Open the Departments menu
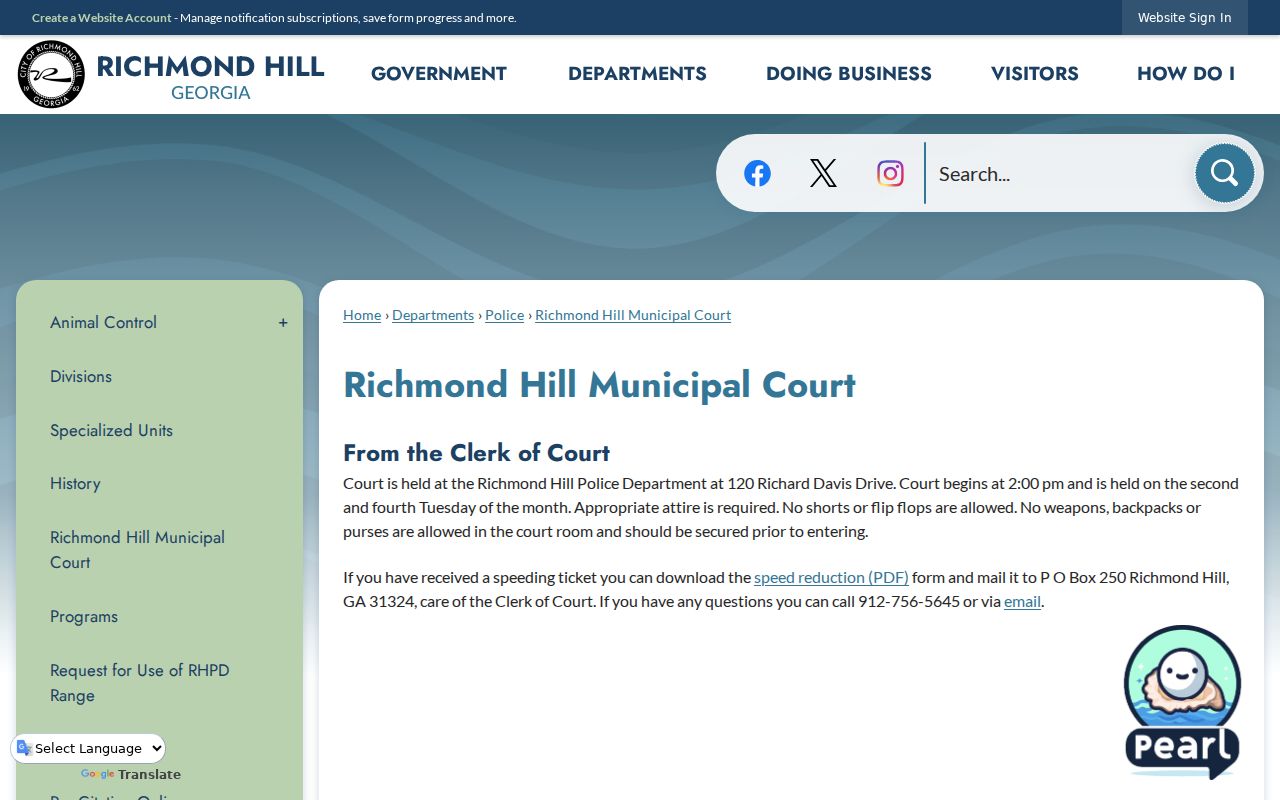The image size is (1280, 800). click(x=637, y=74)
